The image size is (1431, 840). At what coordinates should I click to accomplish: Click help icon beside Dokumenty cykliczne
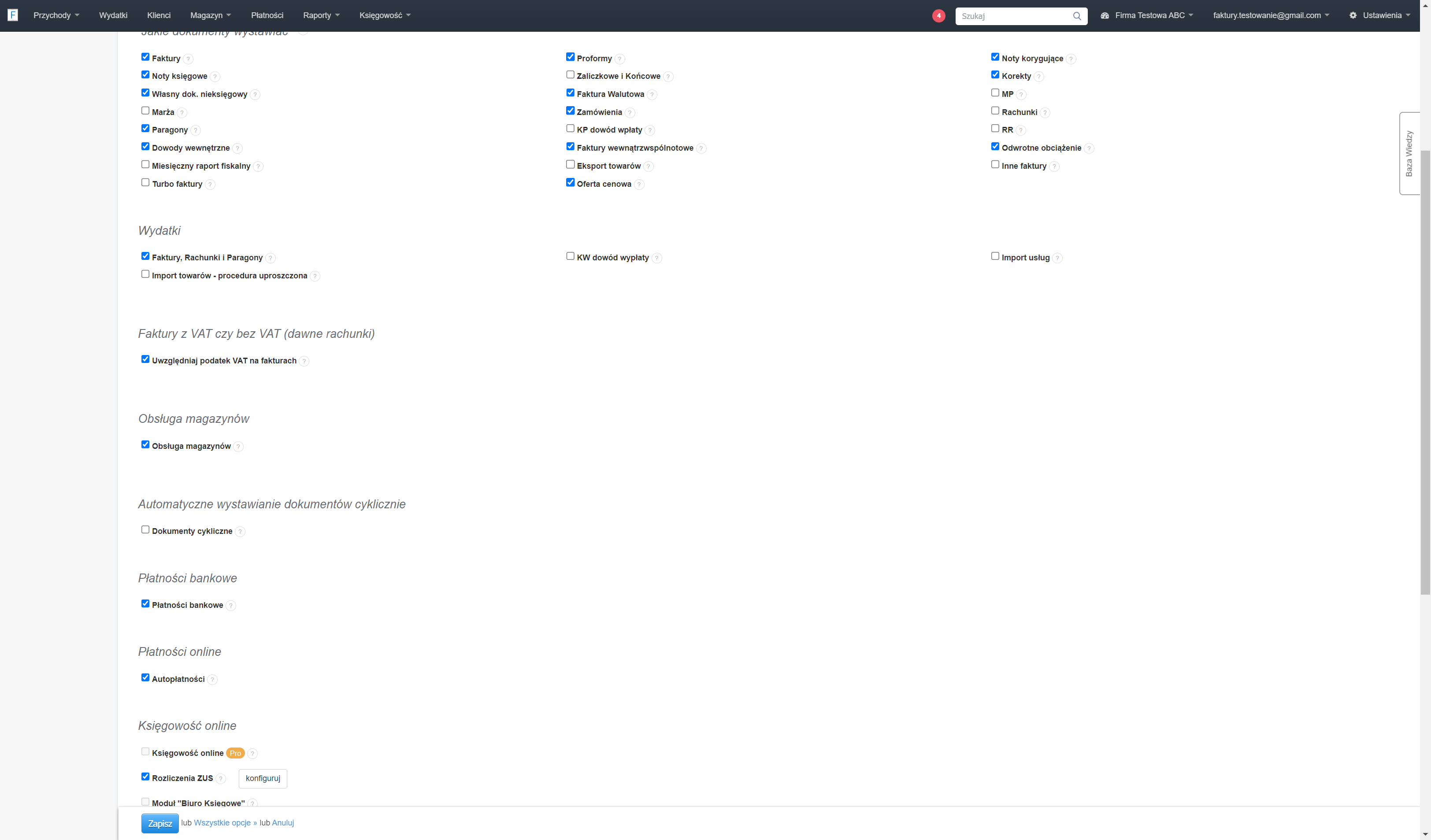240,532
